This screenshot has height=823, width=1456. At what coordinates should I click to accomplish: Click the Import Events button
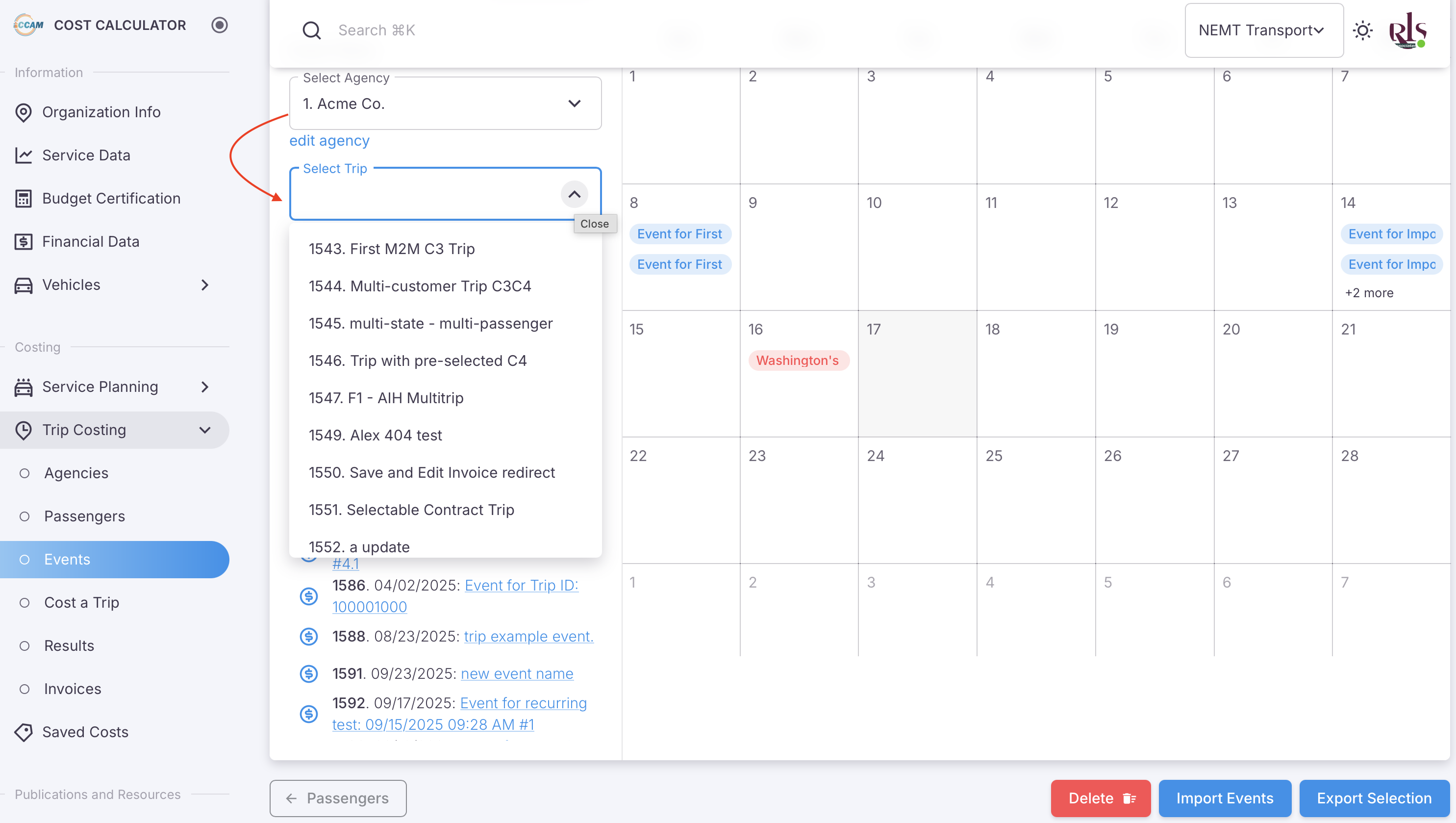(1224, 798)
